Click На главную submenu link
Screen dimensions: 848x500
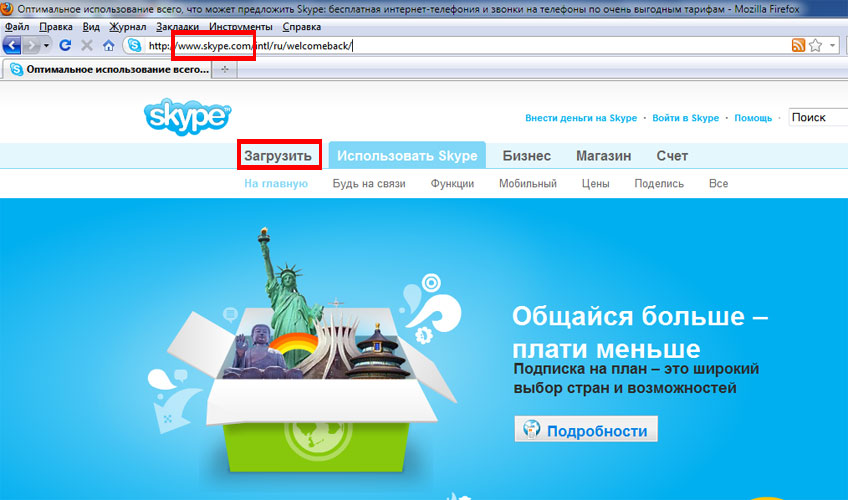click(276, 183)
